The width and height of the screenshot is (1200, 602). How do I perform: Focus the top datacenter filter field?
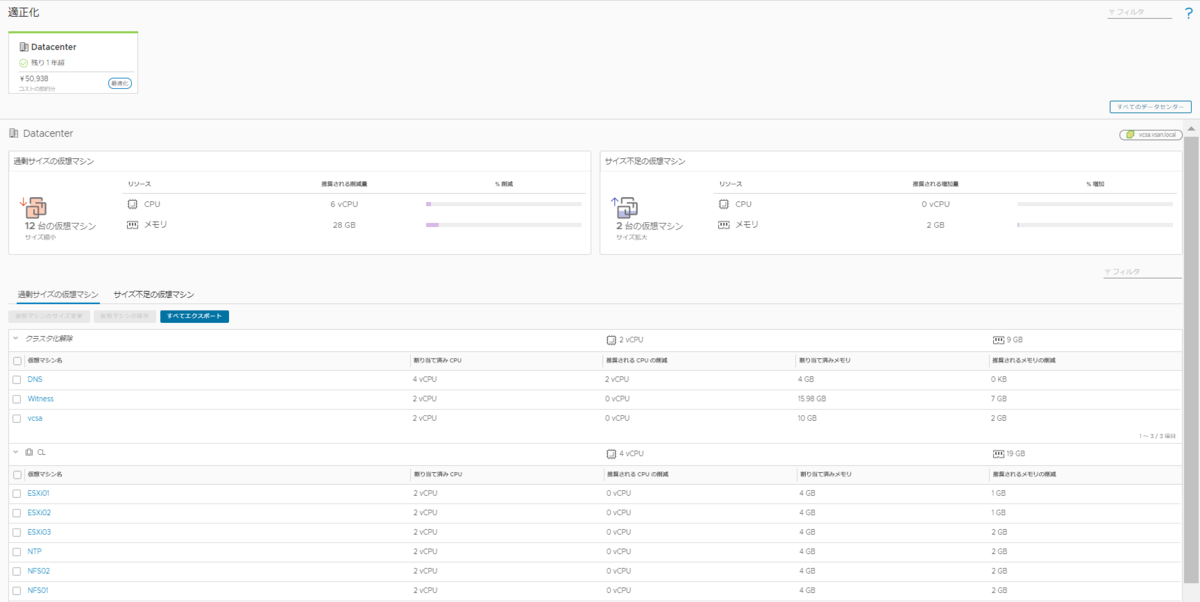pyautogui.click(x=1140, y=13)
